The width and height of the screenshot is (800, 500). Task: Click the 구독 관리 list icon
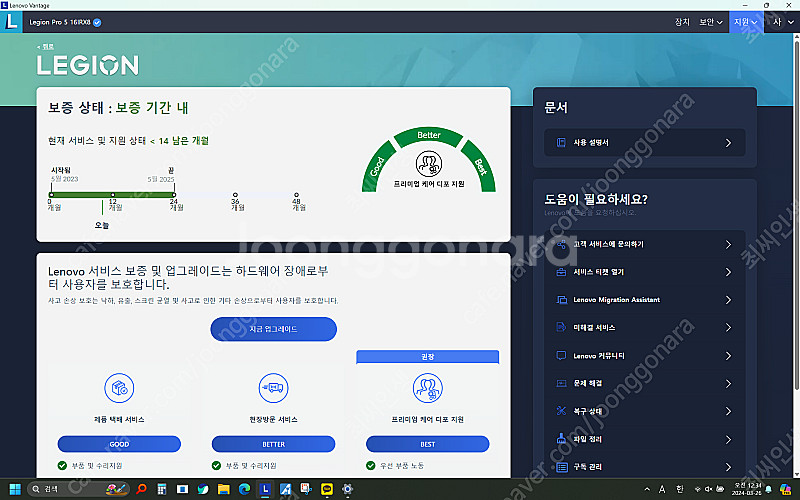(x=561, y=467)
